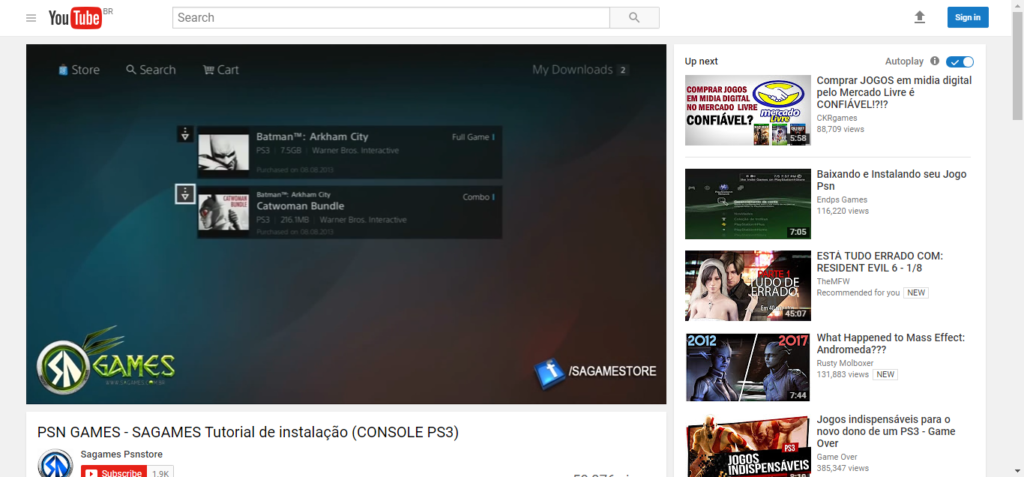The width and height of the screenshot is (1024, 477).
Task: Click the JOGOS INDISPENSÁVEIS thumbnail
Action: [x=748, y=446]
